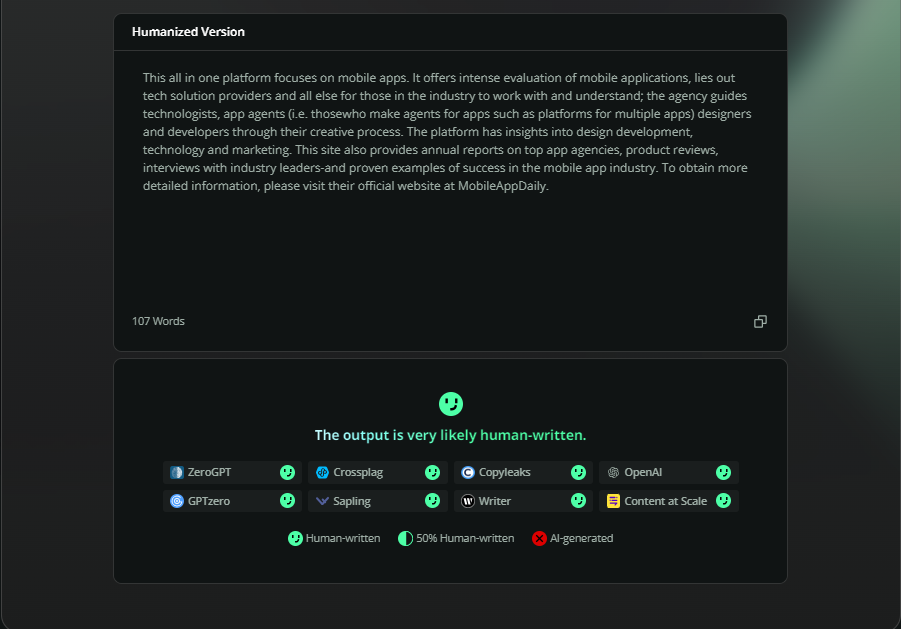Click the OpenAI logo icon

tap(613, 472)
